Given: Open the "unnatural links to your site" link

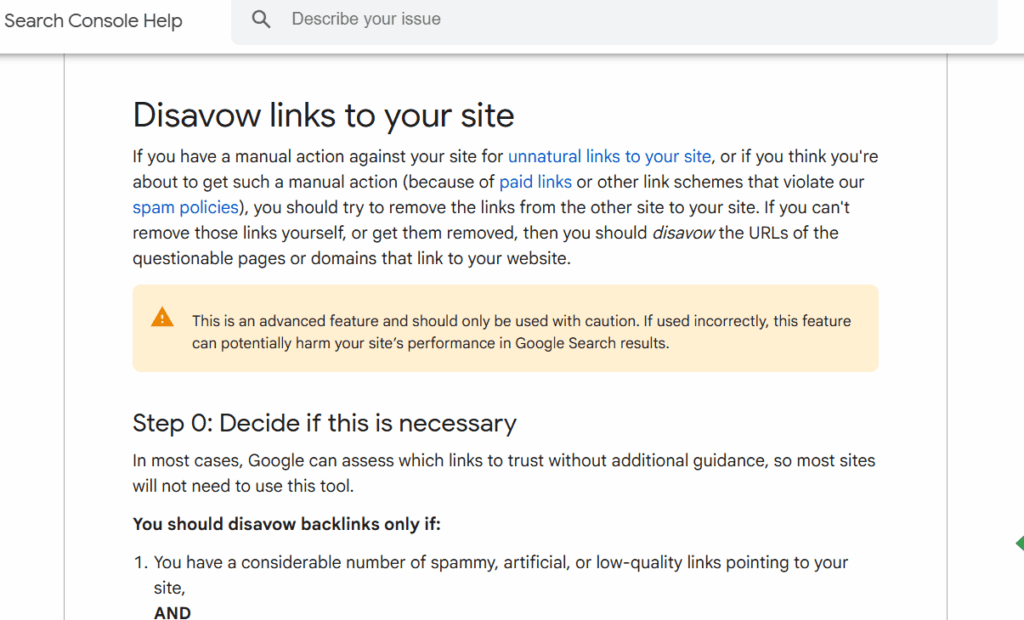Looking at the screenshot, I should [x=609, y=157].
